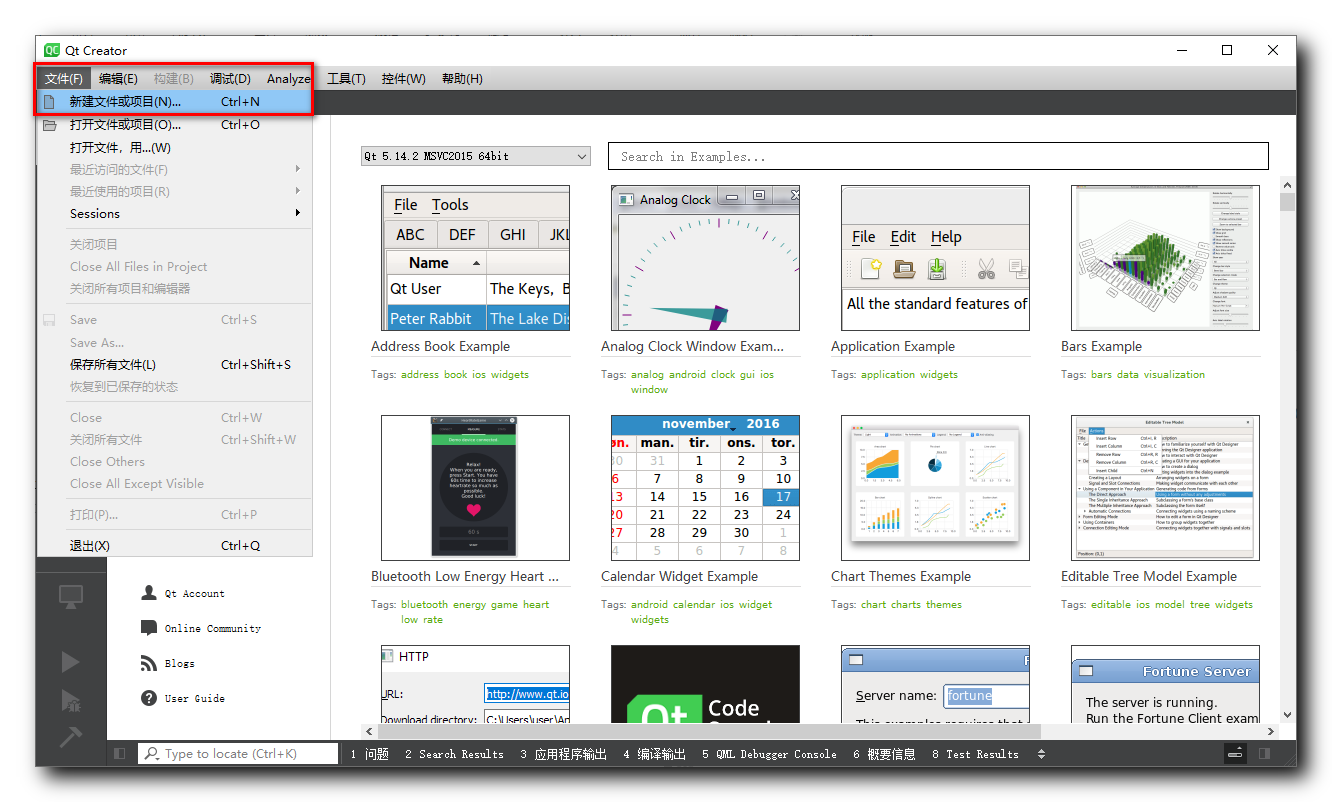Open the Bluetooth Low Energy Heart thumbnail
Screen dimensions: 1332x802
click(475, 487)
